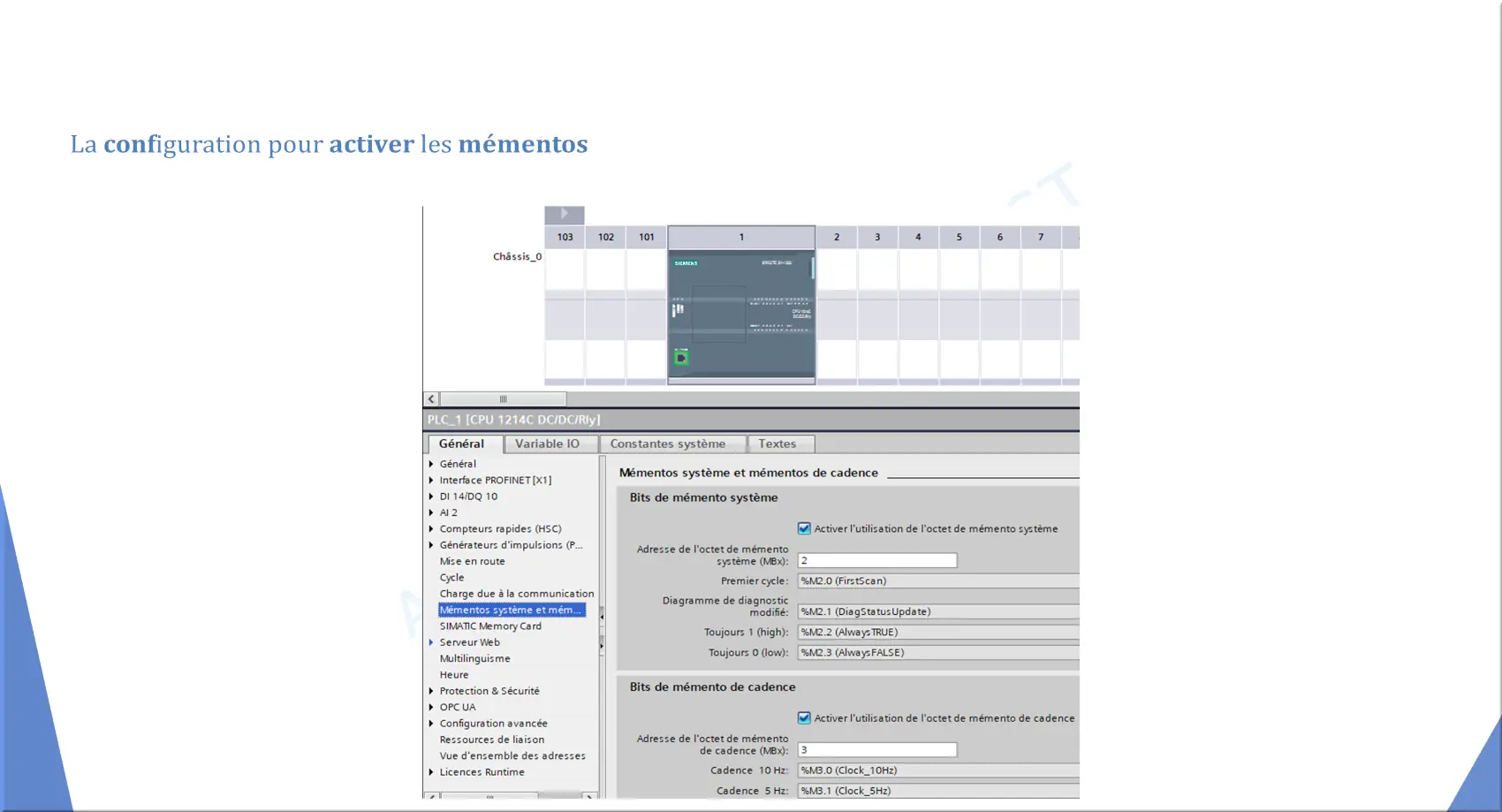Select the CPU 1214C module in slot 1
Screen dimensions: 1502x812
click(x=741, y=315)
